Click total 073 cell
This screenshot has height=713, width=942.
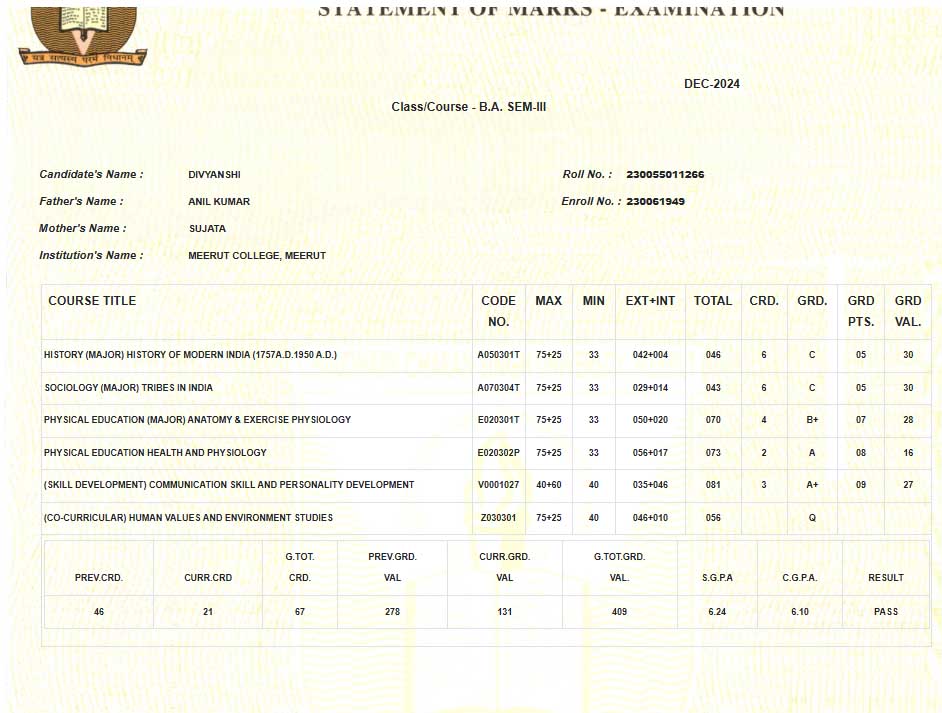point(713,453)
